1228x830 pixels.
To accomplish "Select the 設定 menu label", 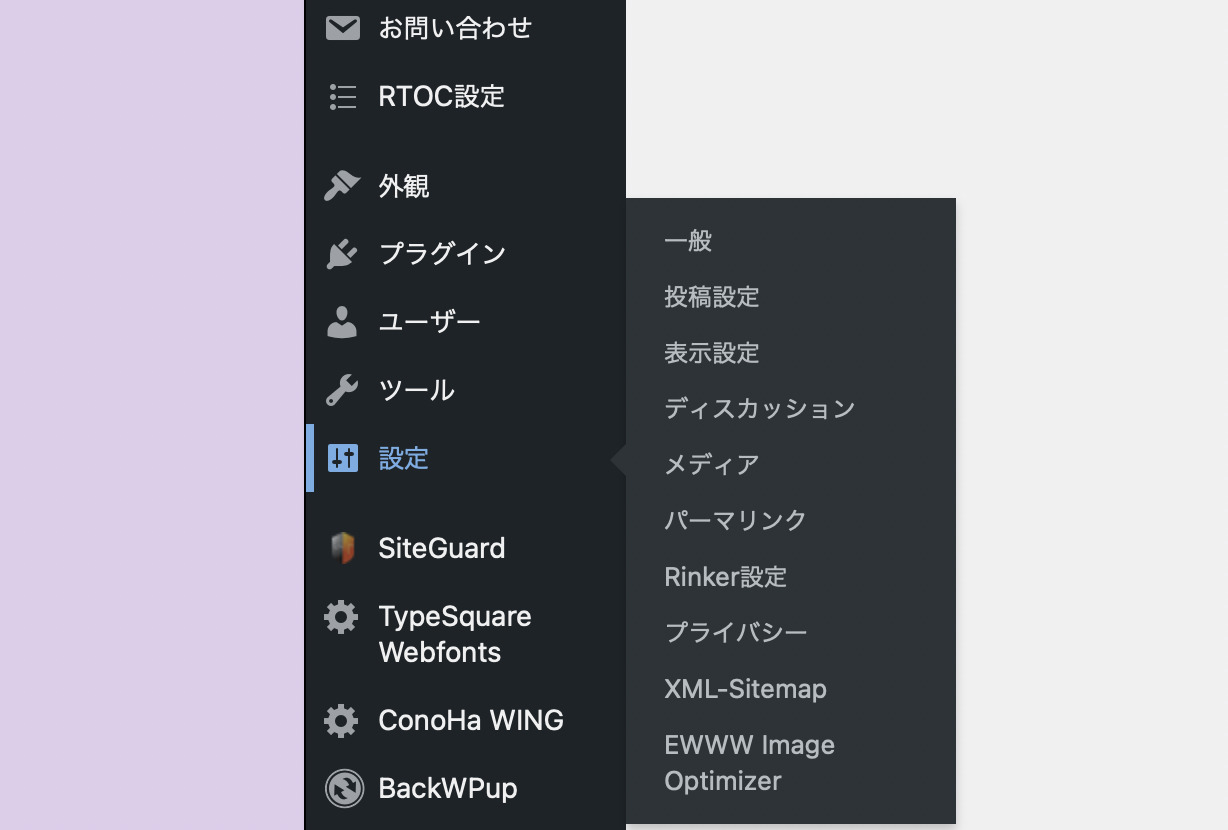I will click(404, 458).
